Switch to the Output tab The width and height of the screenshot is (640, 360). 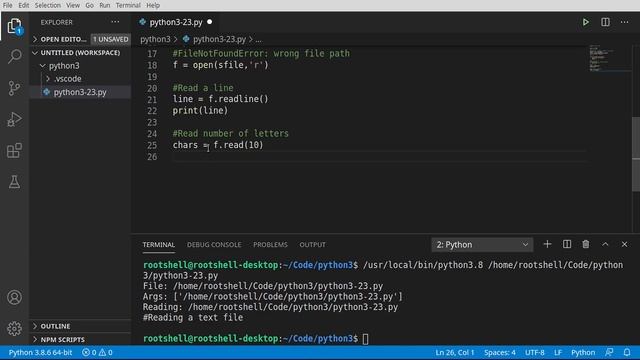pos(312,244)
